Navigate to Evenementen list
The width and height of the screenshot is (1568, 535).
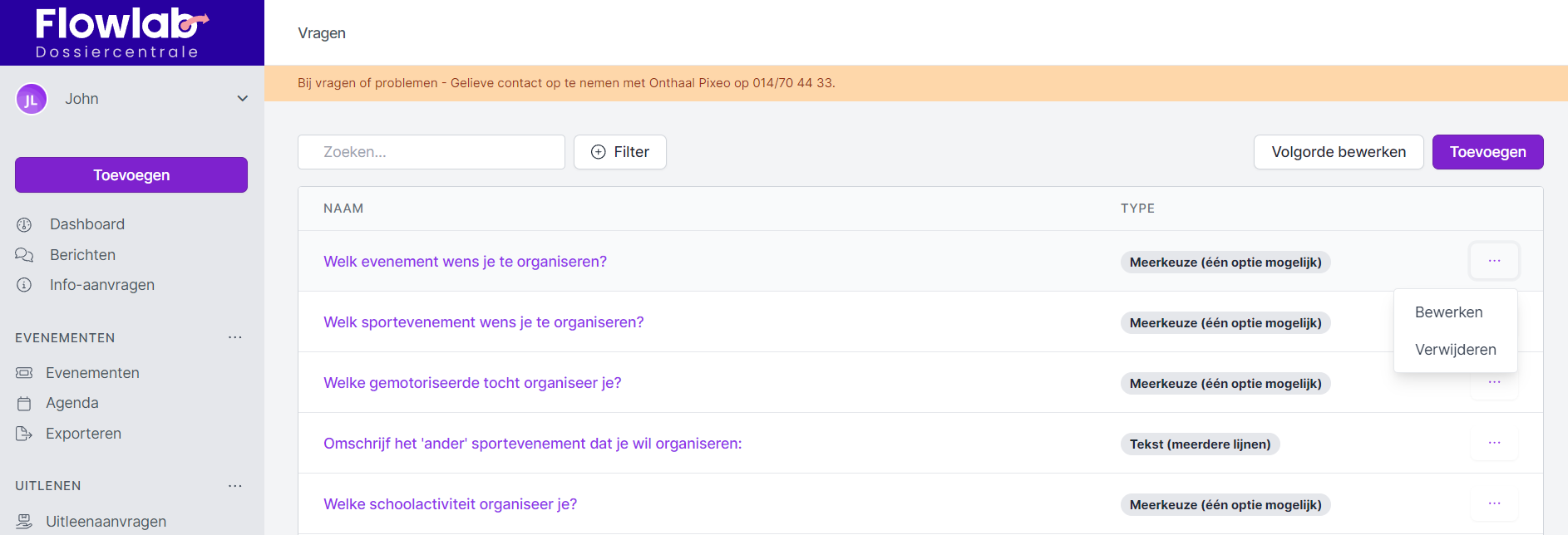click(x=92, y=373)
